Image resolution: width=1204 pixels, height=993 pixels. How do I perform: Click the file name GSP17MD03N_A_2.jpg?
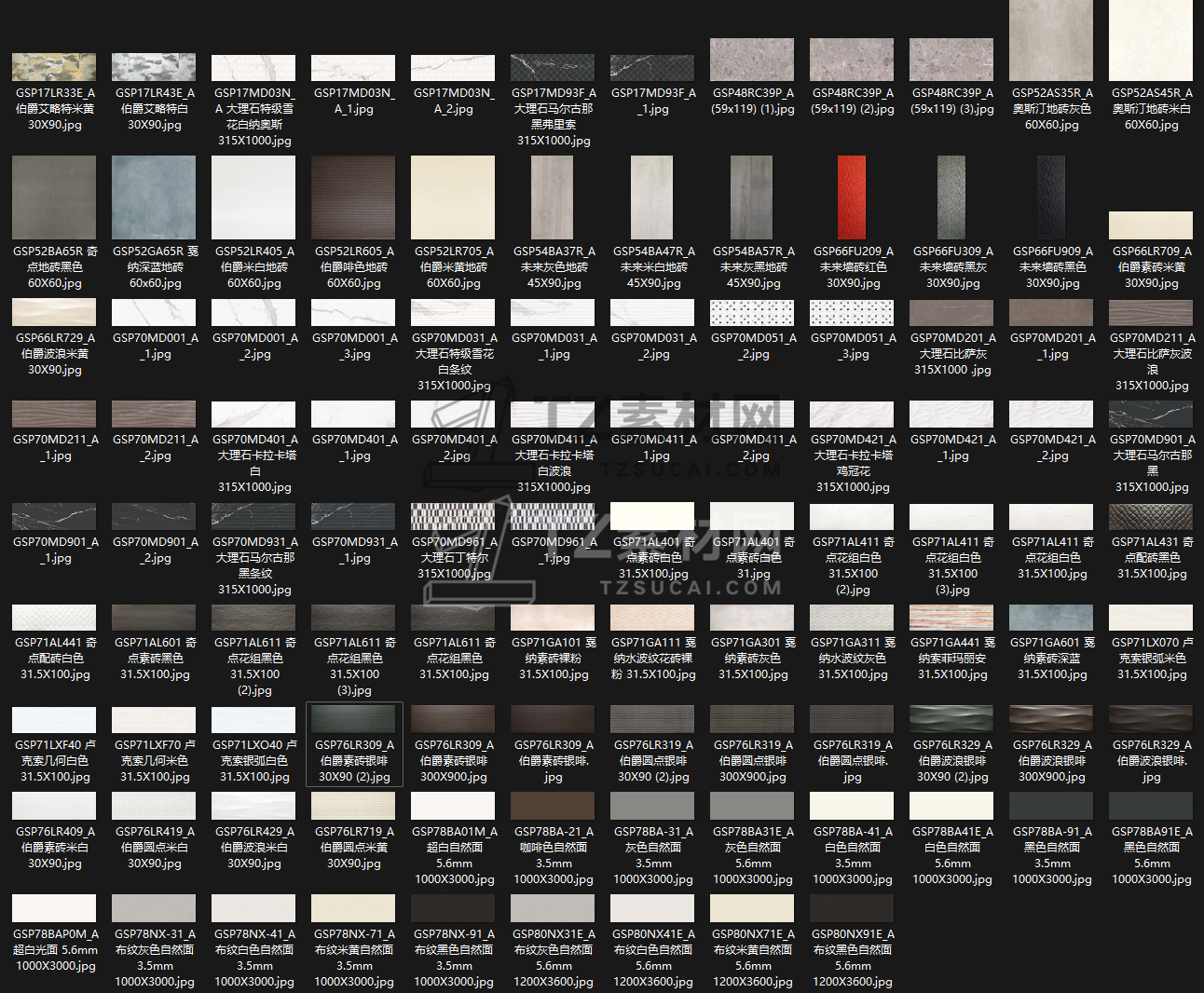pos(454,101)
